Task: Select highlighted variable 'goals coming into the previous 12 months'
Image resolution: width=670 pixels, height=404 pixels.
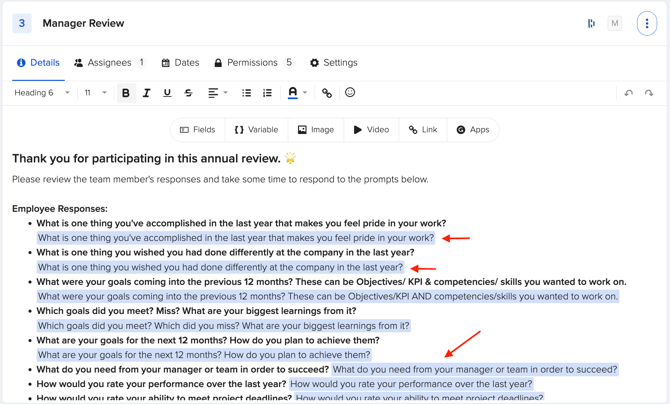Action: [x=328, y=296]
